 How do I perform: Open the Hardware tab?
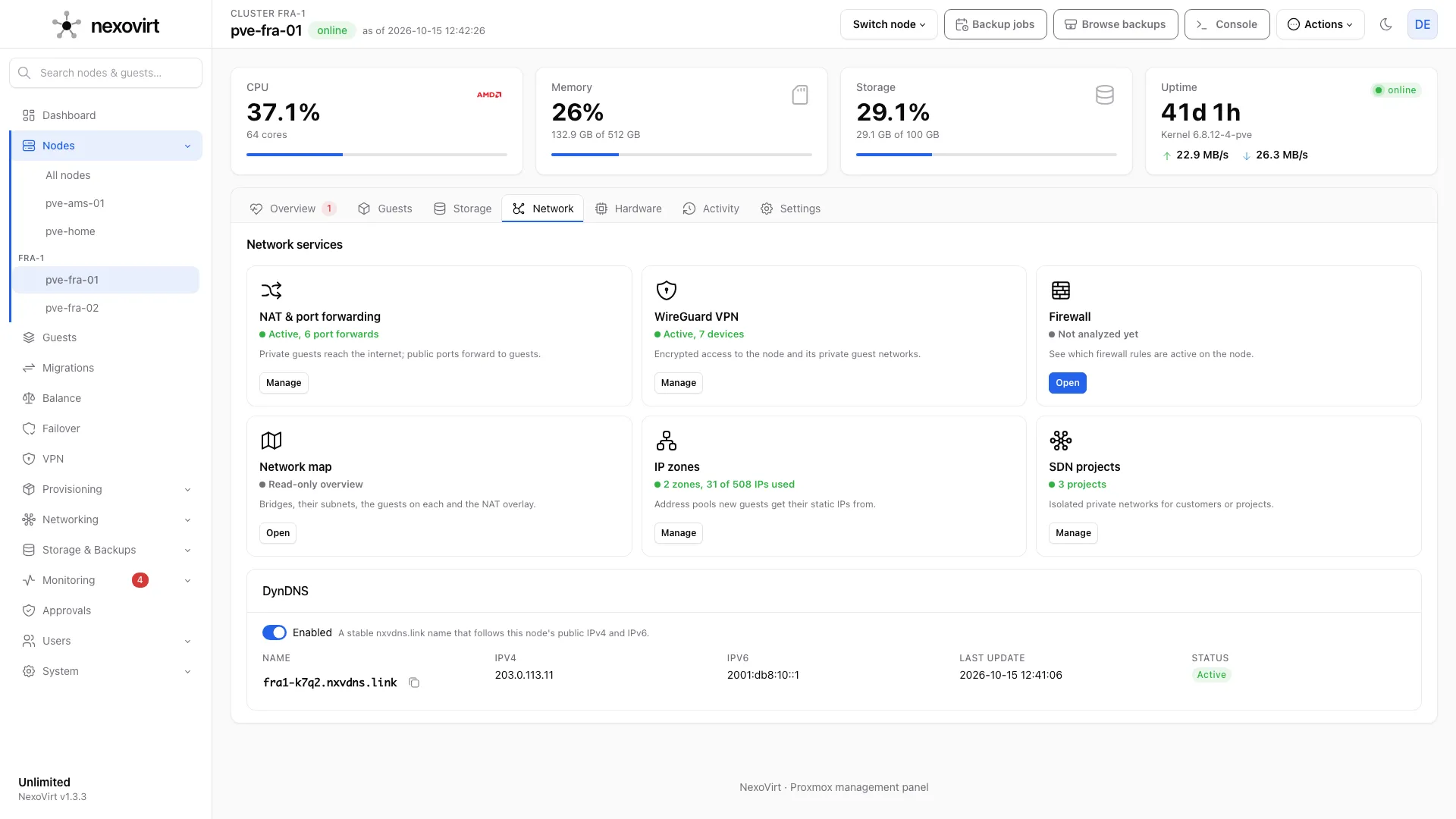coord(629,209)
